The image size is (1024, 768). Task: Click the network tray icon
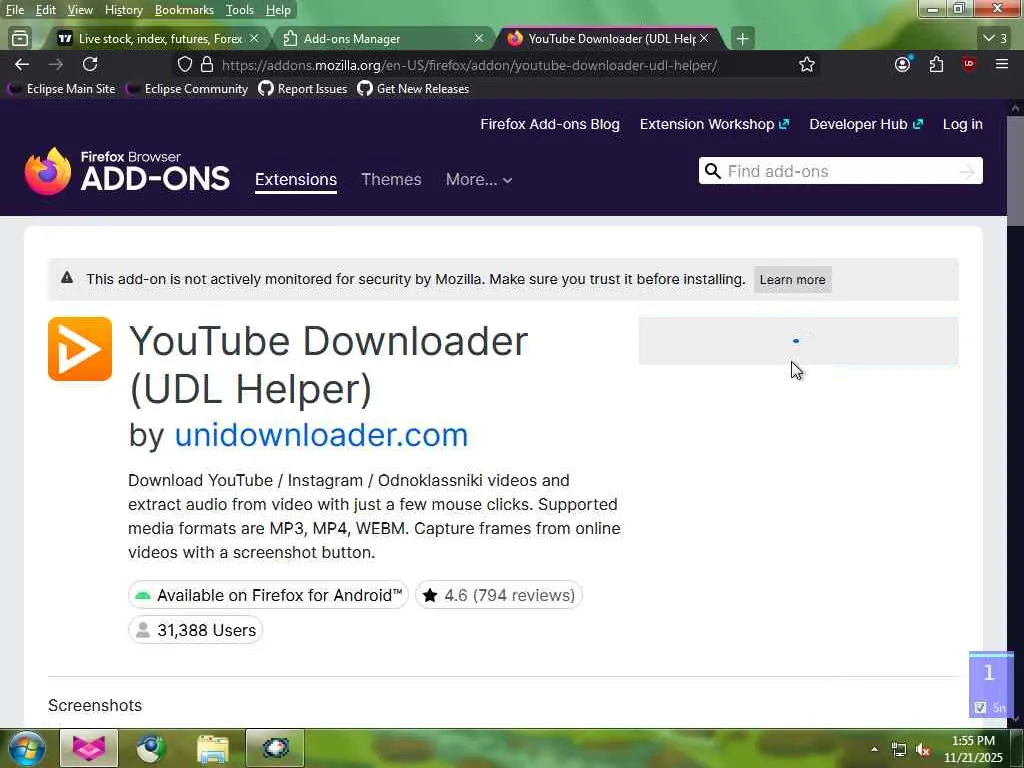[899, 750]
